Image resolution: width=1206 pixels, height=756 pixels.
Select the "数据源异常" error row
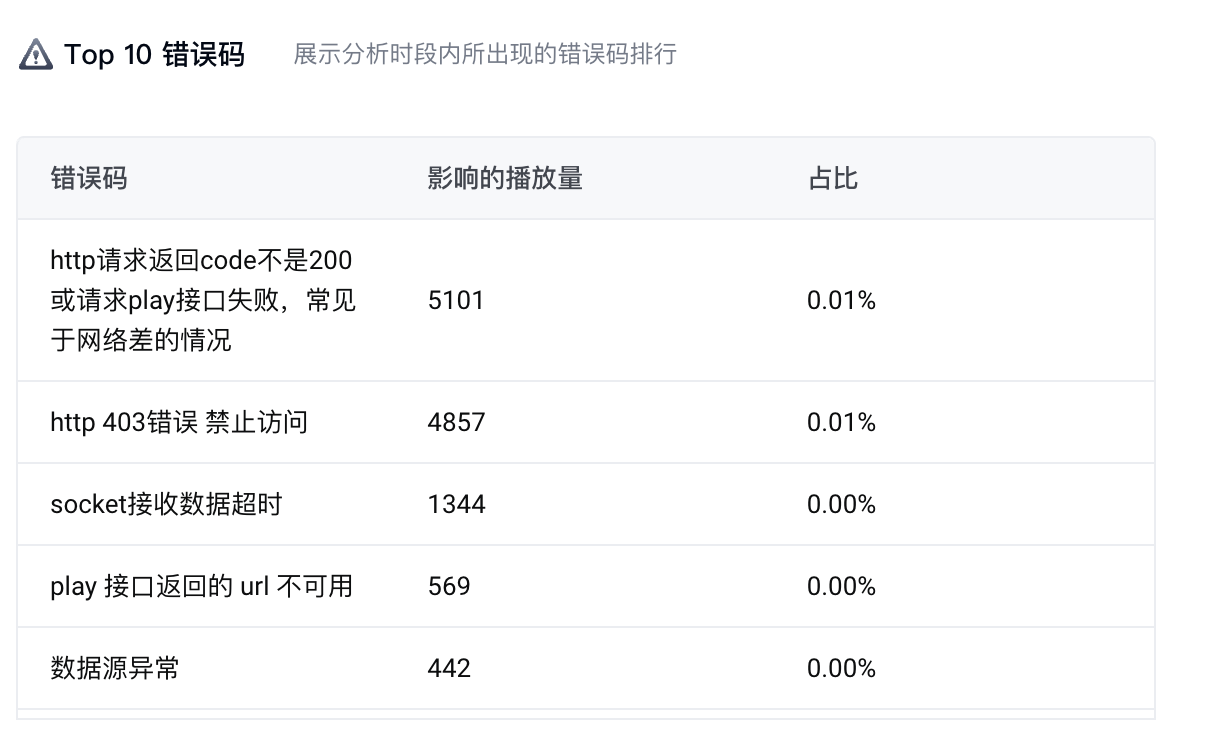[x=115, y=668]
